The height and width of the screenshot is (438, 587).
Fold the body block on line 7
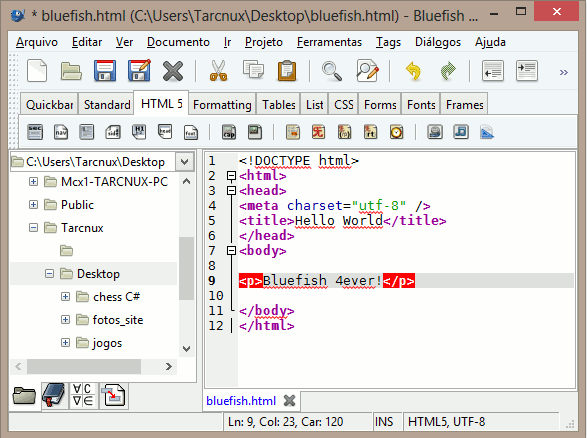click(231, 250)
